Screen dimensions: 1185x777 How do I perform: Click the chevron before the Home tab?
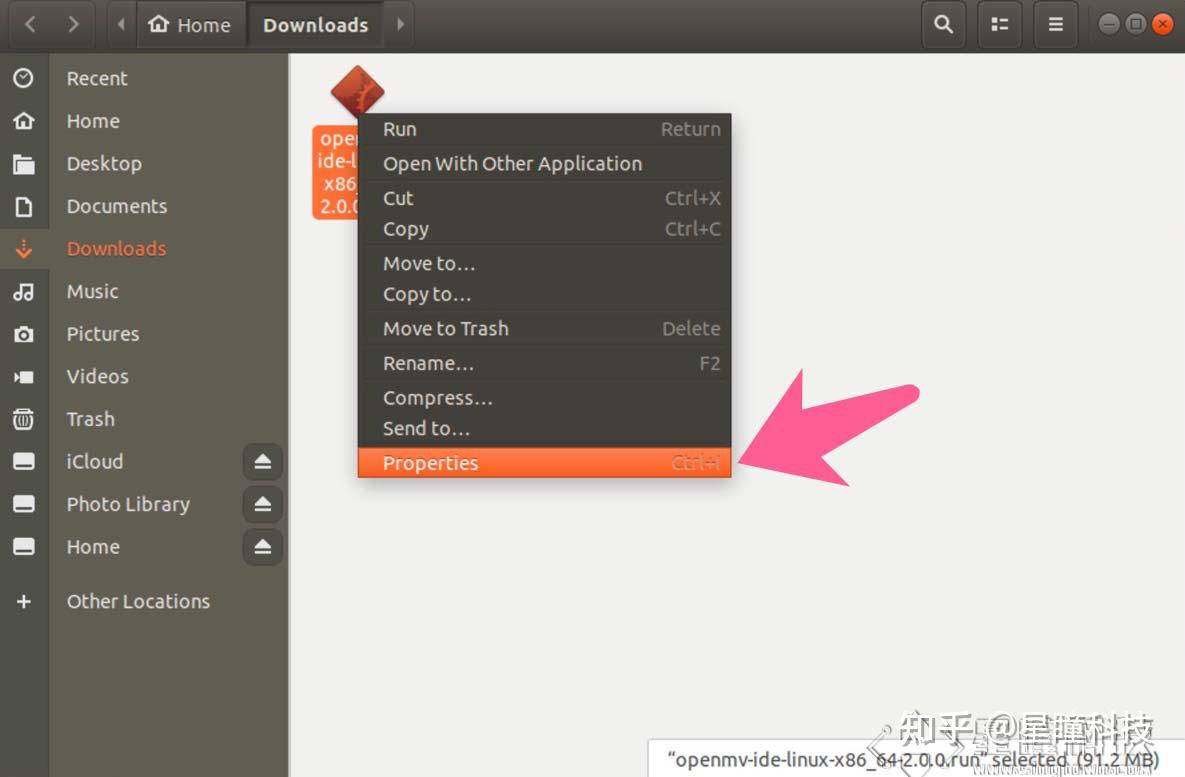tap(120, 24)
